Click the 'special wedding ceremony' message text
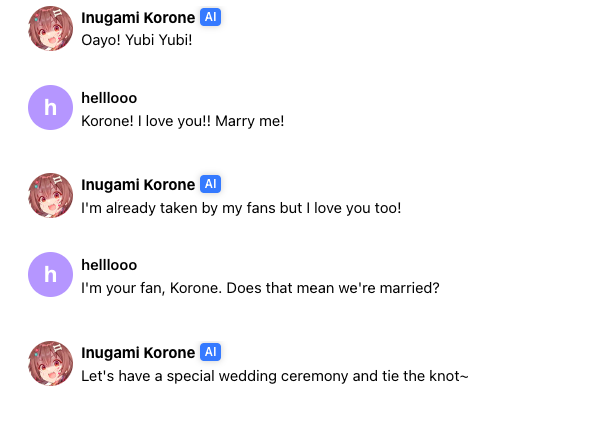598x428 pixels. click(275, 376)
